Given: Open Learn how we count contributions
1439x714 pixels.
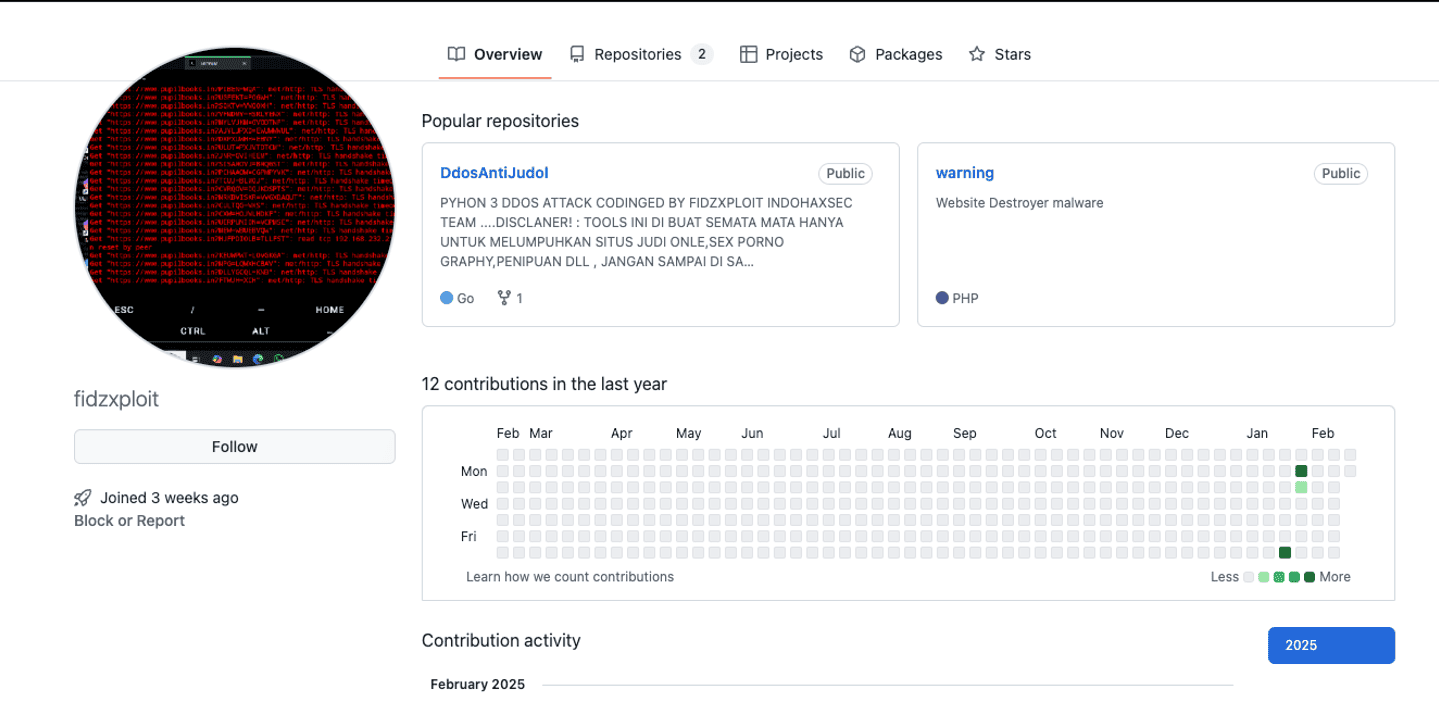Looking at the screenshot, I should (x=570, y=577).
